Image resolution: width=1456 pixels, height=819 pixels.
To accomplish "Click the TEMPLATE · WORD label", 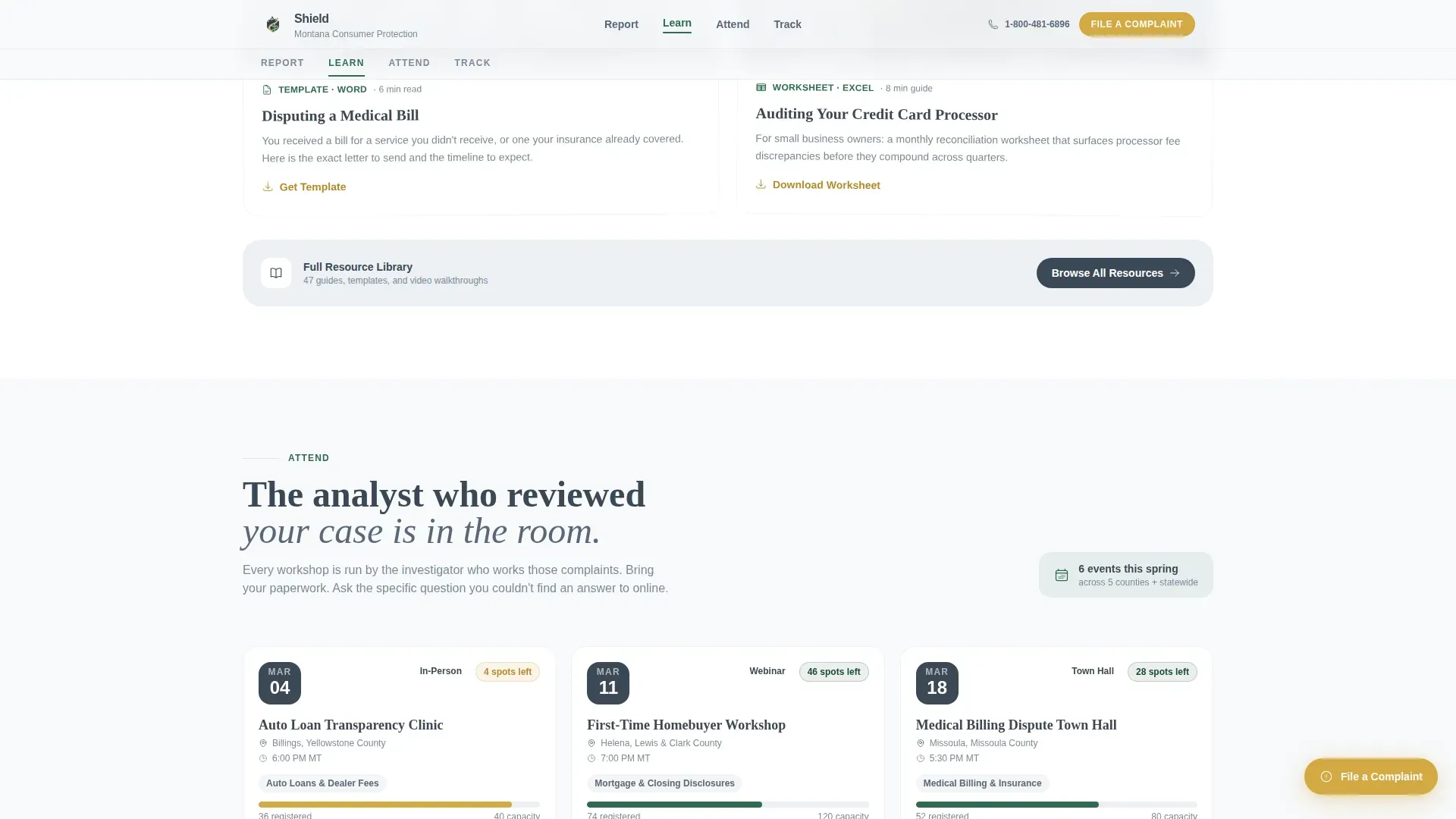I will [322, 89].
